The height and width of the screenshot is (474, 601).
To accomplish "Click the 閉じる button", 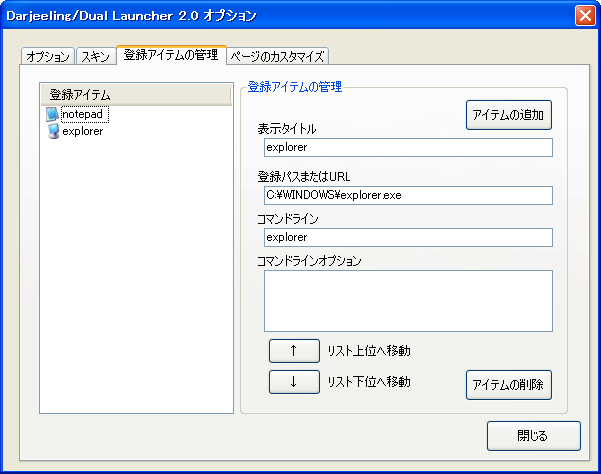I will pos(534,436).
